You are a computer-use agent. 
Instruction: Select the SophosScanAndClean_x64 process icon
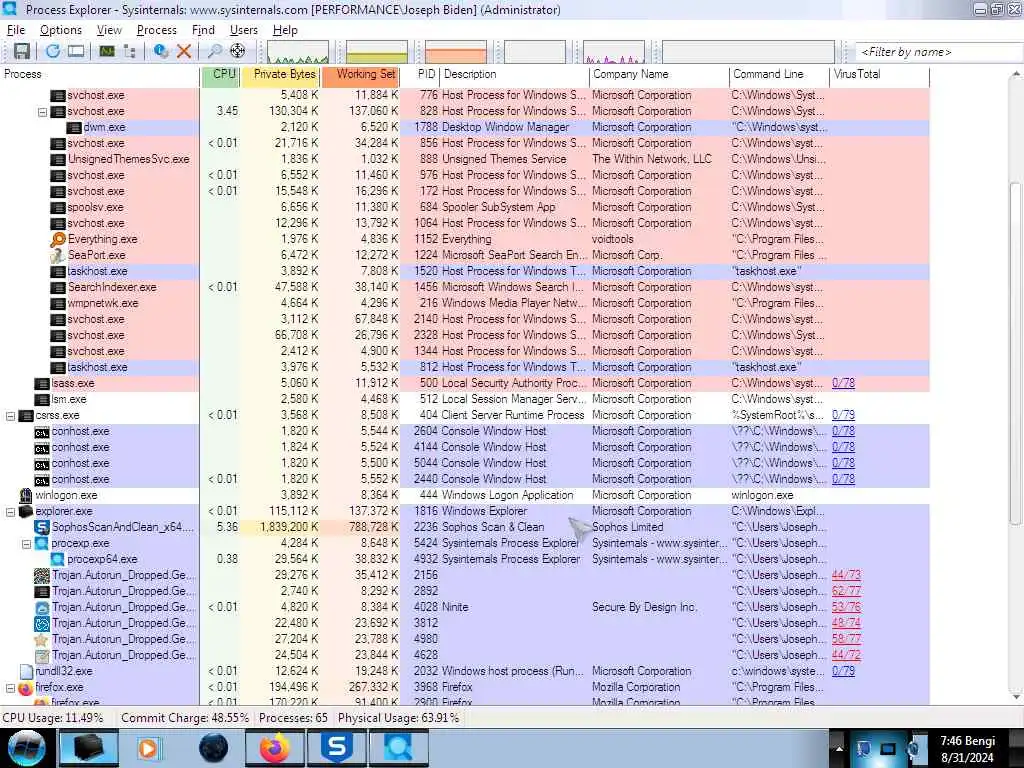42,528
